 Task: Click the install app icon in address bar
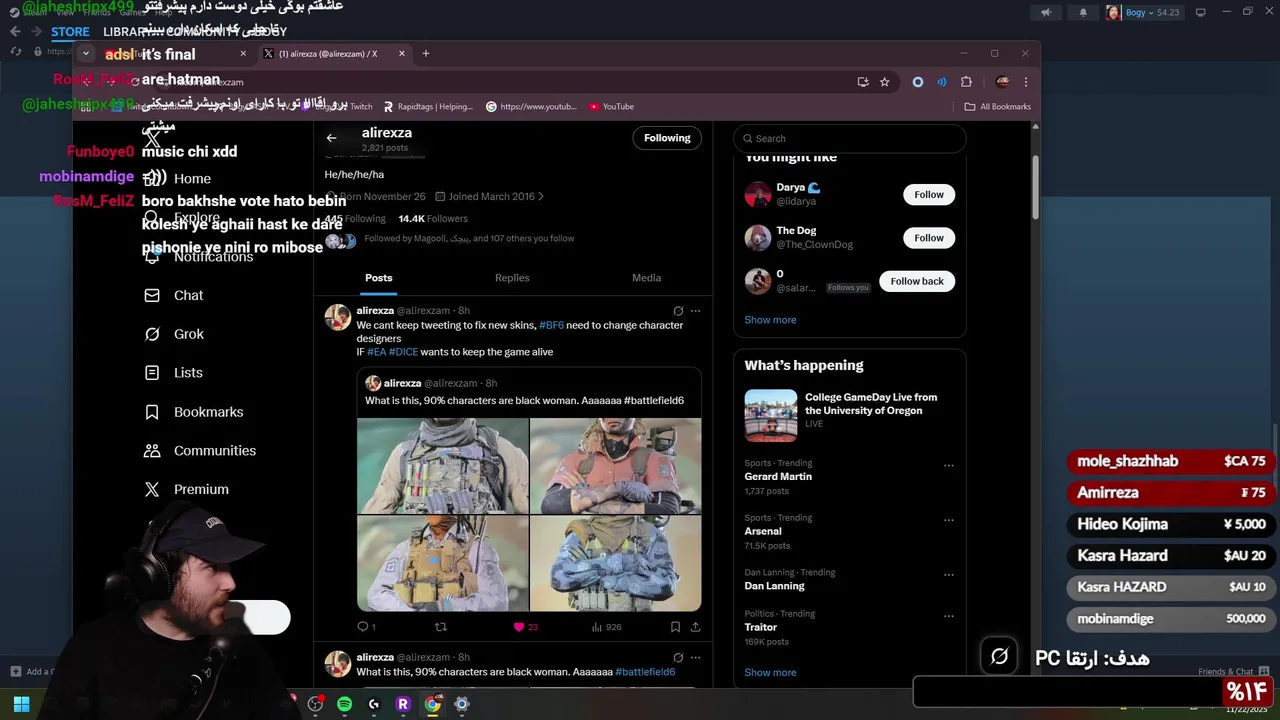pos(863,82)
